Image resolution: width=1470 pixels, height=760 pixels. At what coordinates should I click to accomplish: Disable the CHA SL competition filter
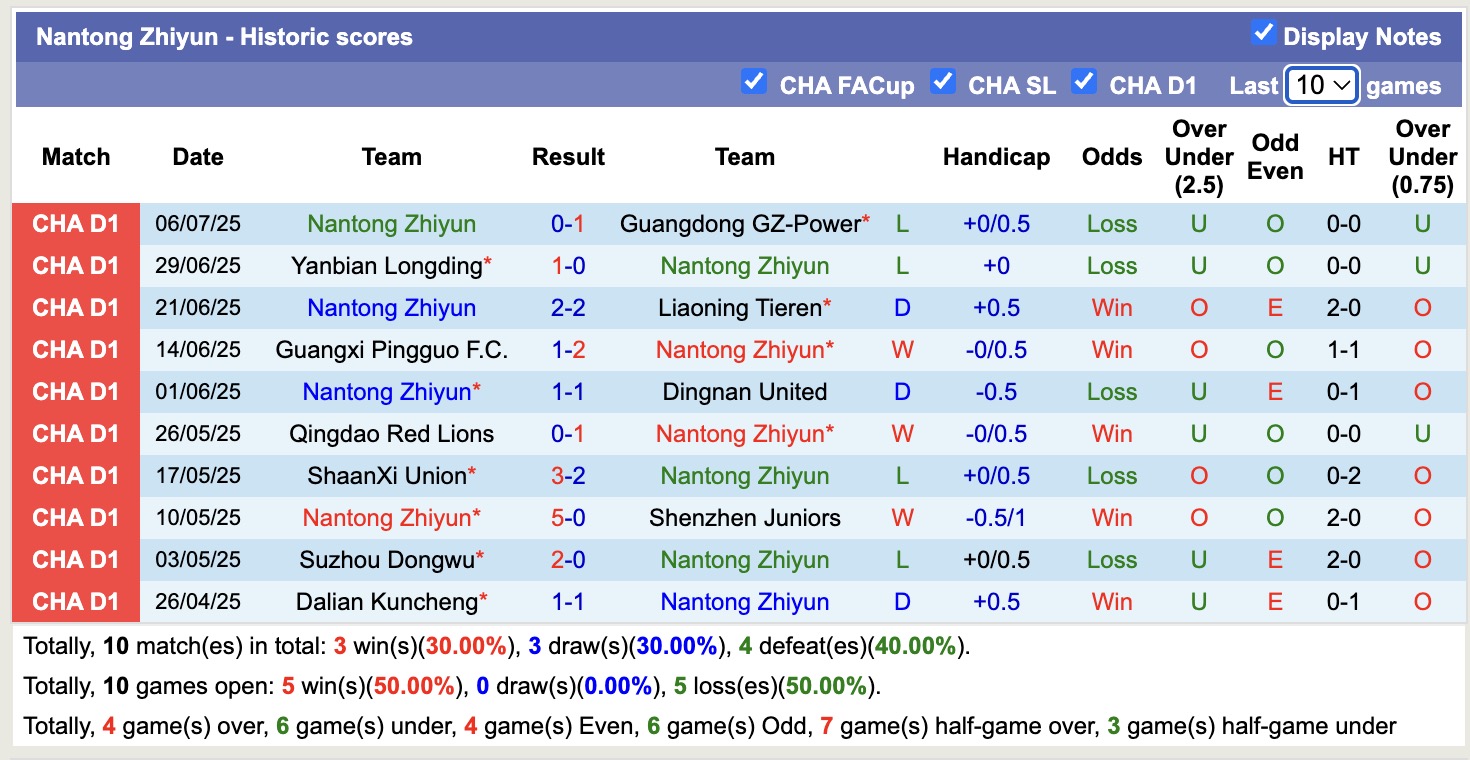pos(943,83)
